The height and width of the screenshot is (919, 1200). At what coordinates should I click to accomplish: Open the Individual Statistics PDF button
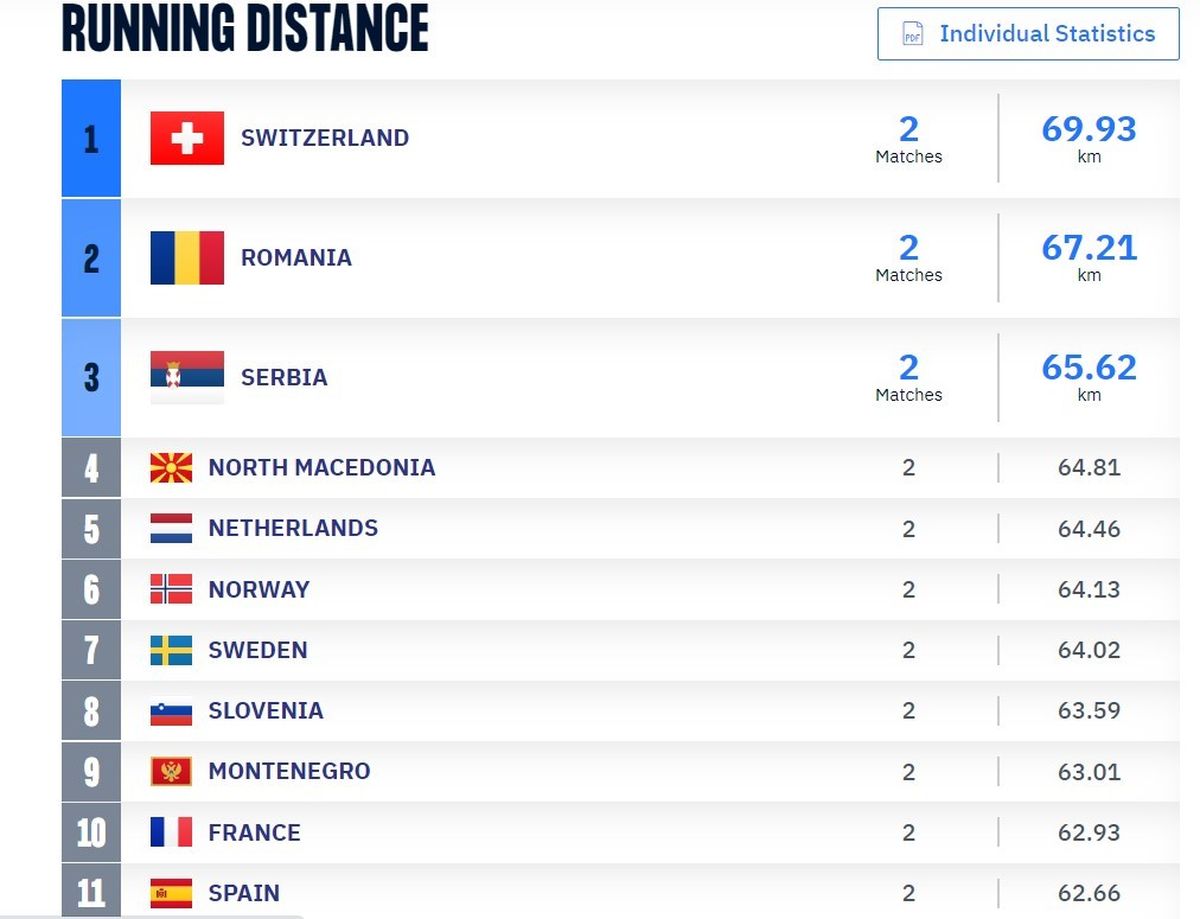(1028, 34)
